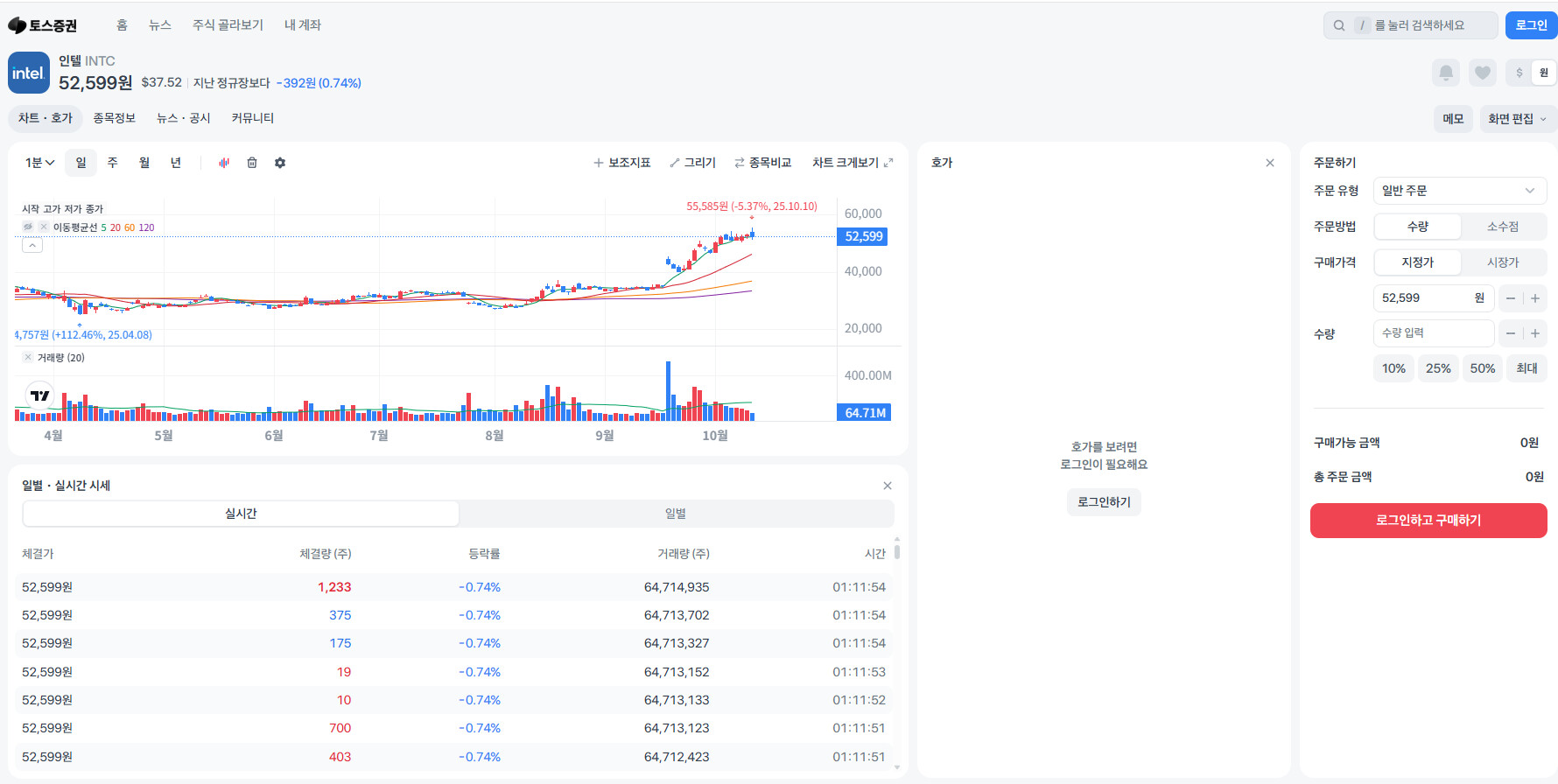Click the 수량 입력 quantity field
1558x784 pixels.
tap(1433, 333)
